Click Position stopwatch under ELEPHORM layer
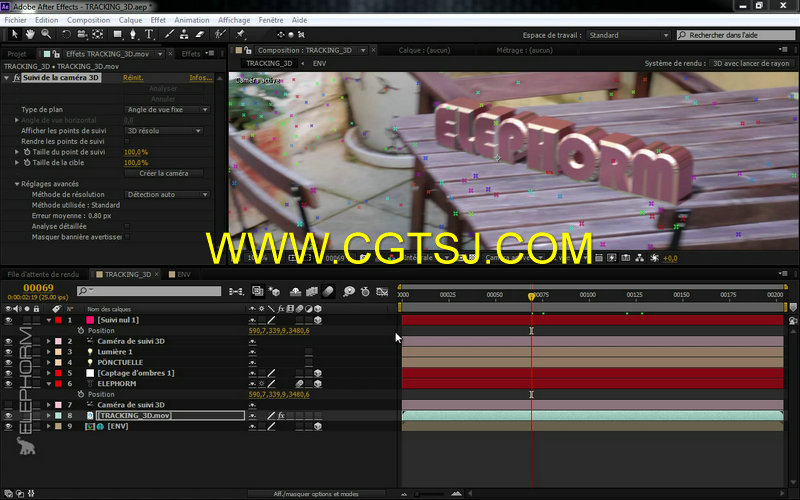800x500 pixels. (81, 394)
